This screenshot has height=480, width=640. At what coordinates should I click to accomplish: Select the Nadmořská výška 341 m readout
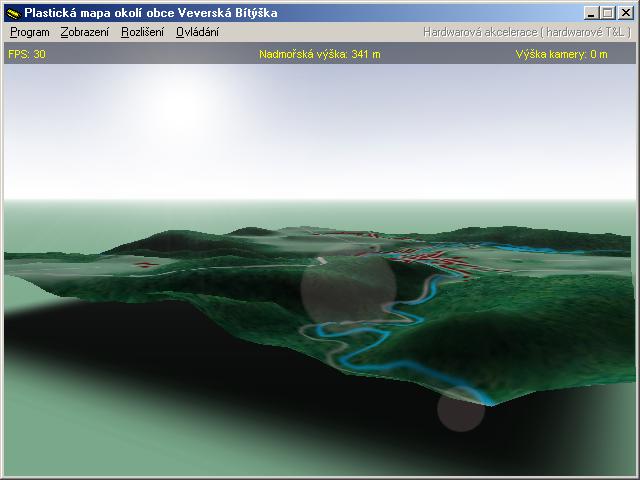[319, 54]
